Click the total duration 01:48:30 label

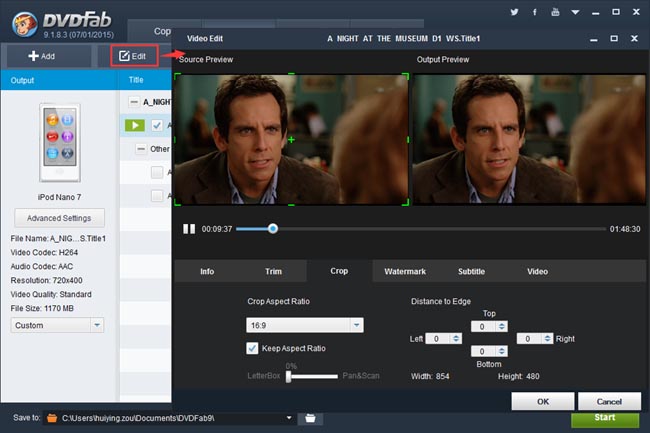625,229
